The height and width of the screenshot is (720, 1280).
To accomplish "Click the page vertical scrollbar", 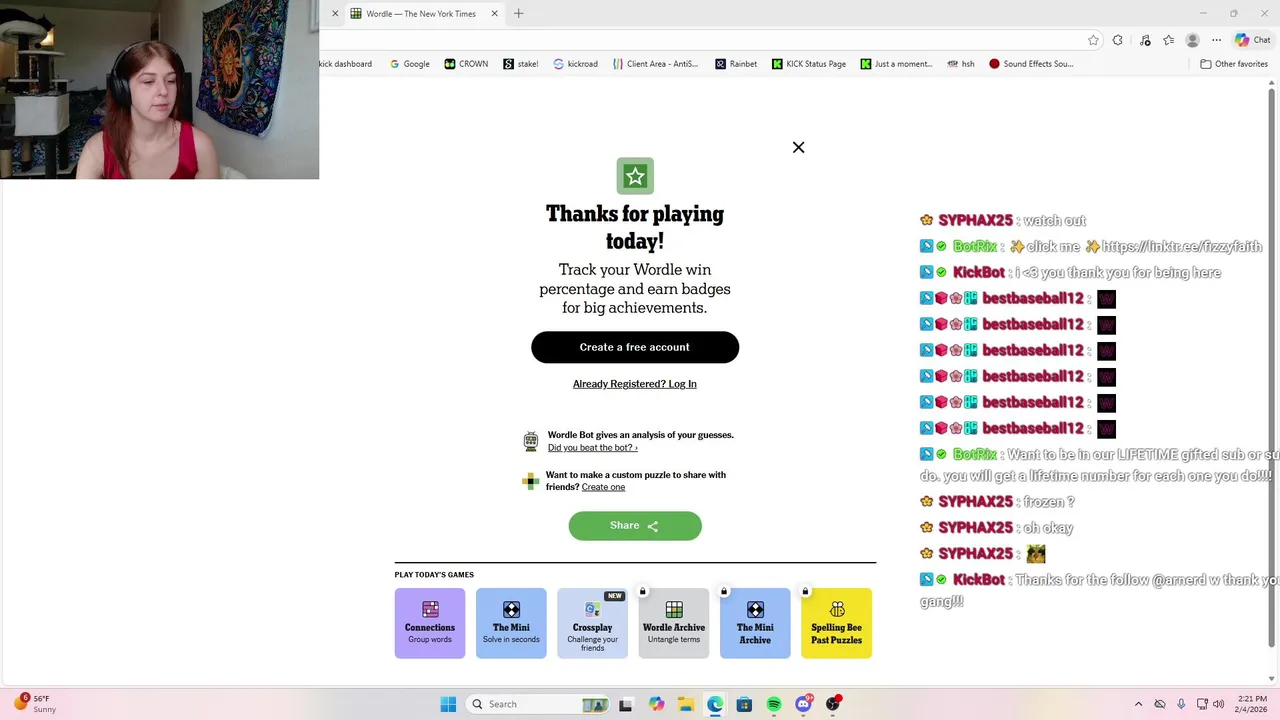I will pos(1272,368).
